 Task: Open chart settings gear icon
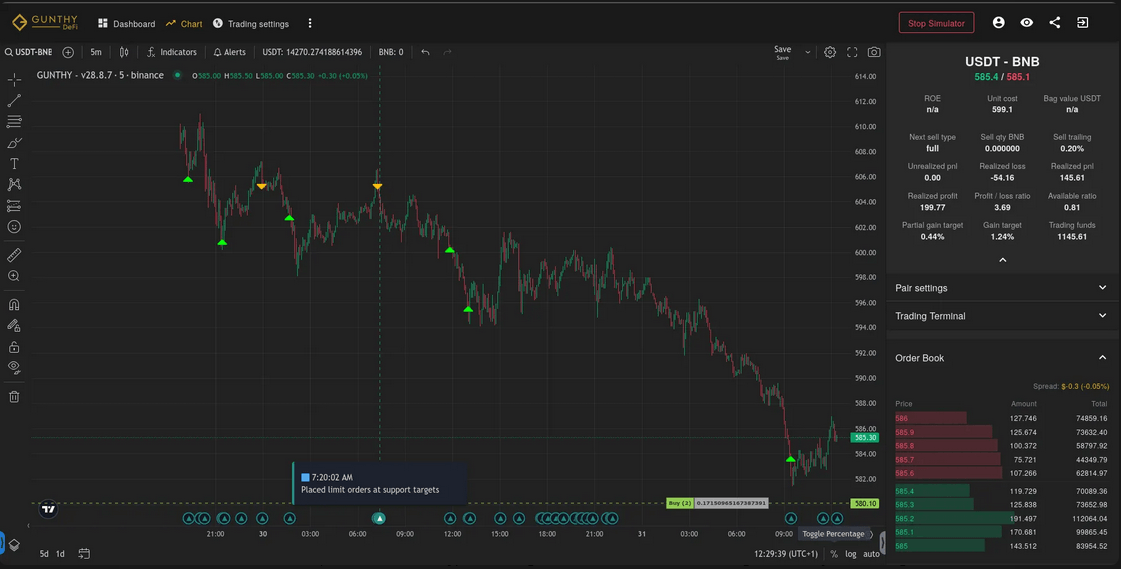click(830, 52)
